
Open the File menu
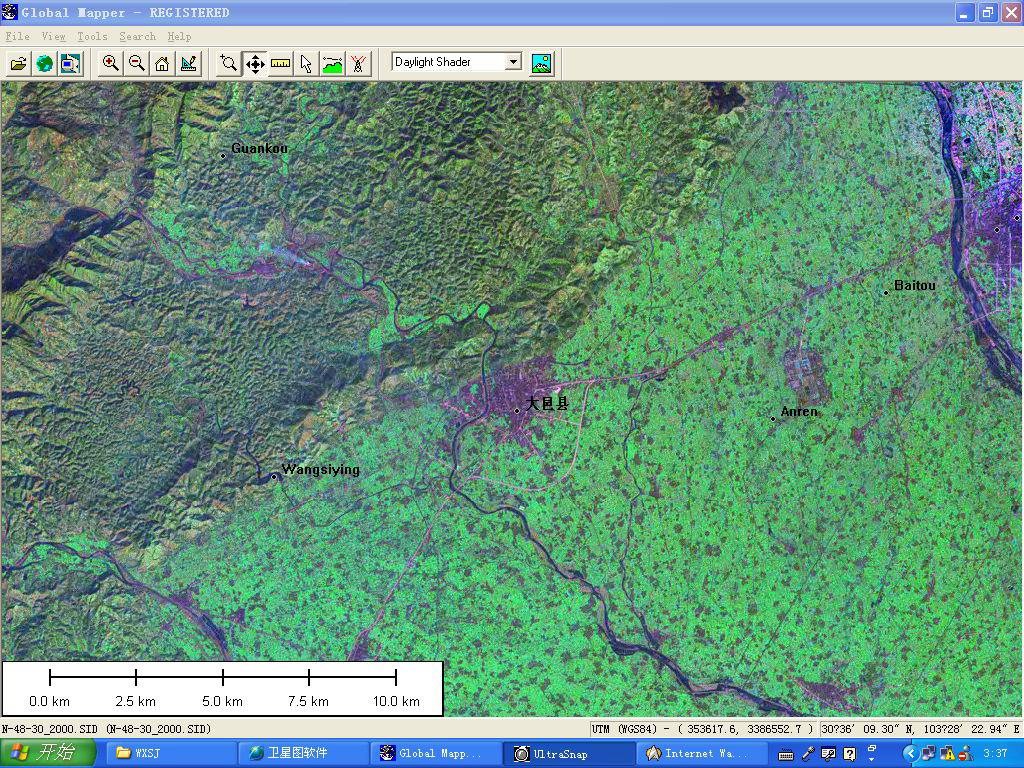pos(17,36)
